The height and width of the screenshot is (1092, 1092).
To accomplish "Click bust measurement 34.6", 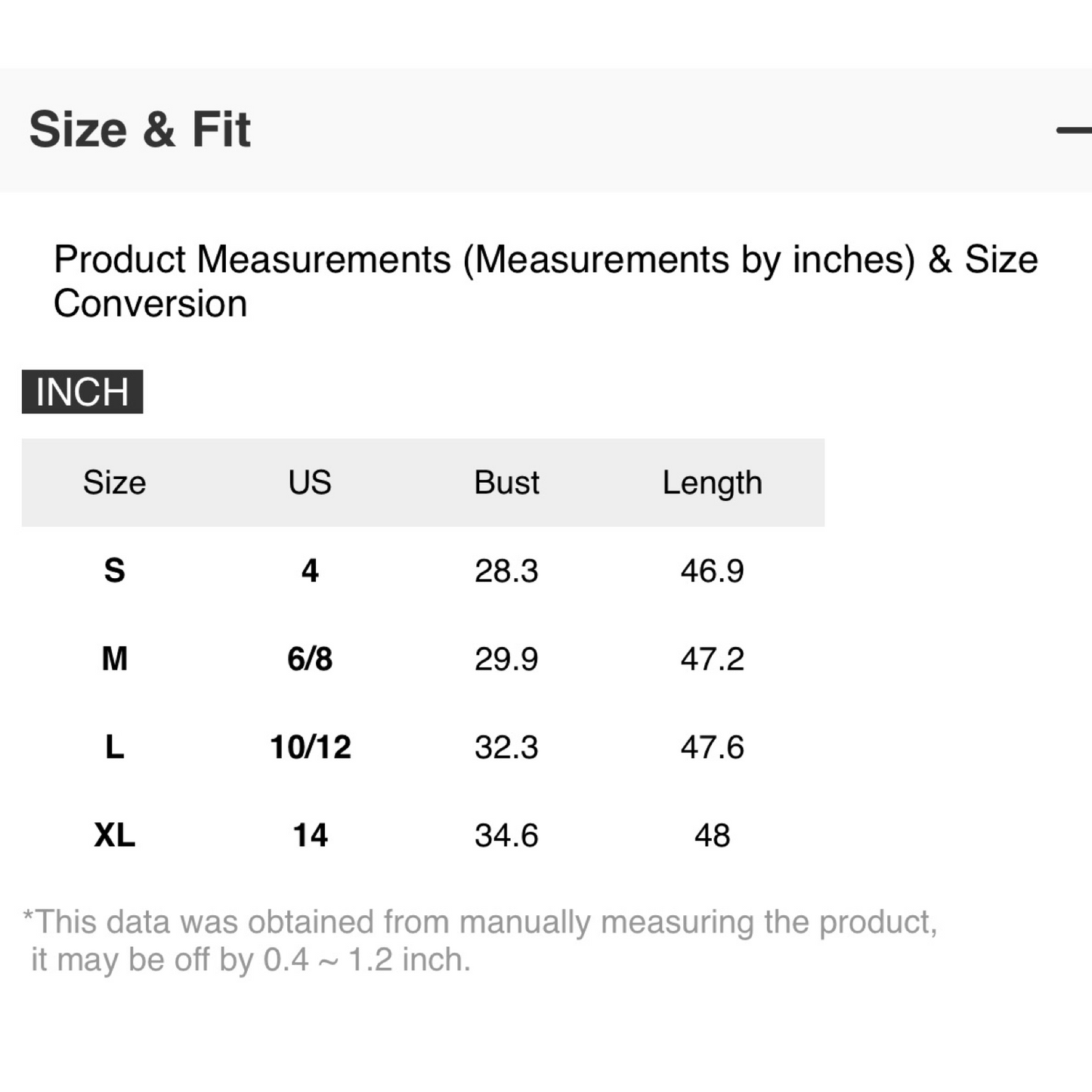I will pos(506,835).
